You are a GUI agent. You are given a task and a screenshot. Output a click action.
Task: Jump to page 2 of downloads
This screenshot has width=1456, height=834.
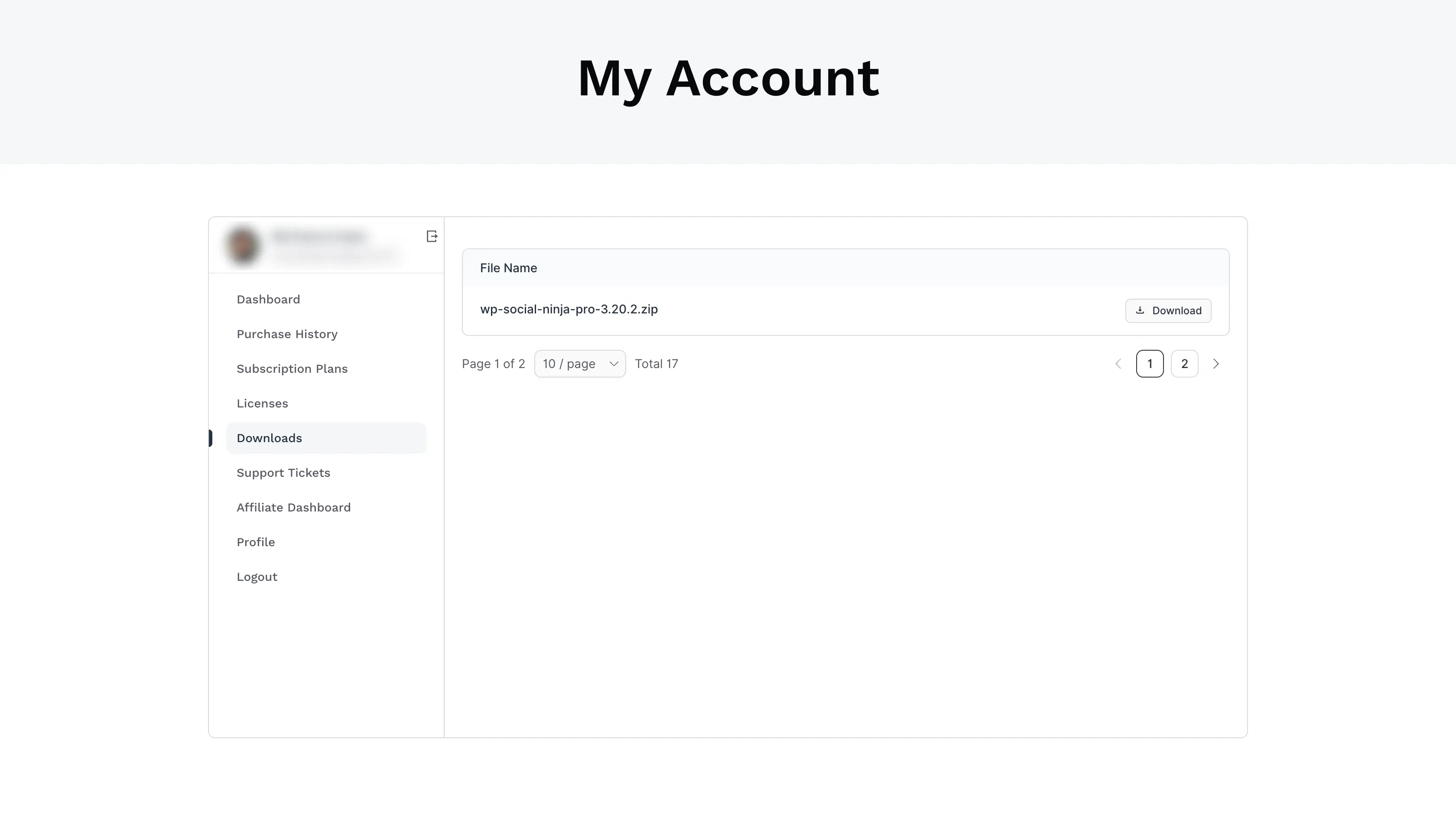click(x=1185, y=364)
